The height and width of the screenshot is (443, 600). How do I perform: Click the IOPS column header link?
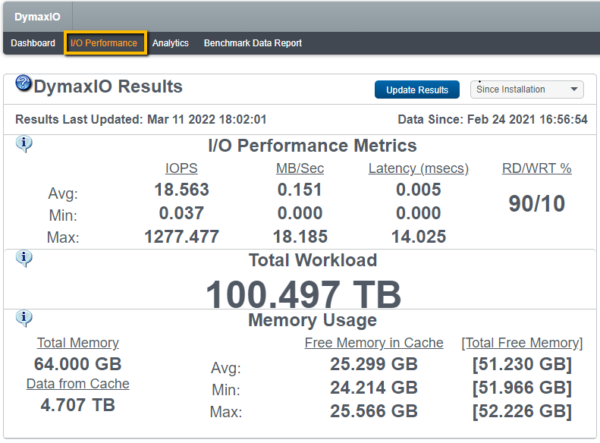click(180, 168)
